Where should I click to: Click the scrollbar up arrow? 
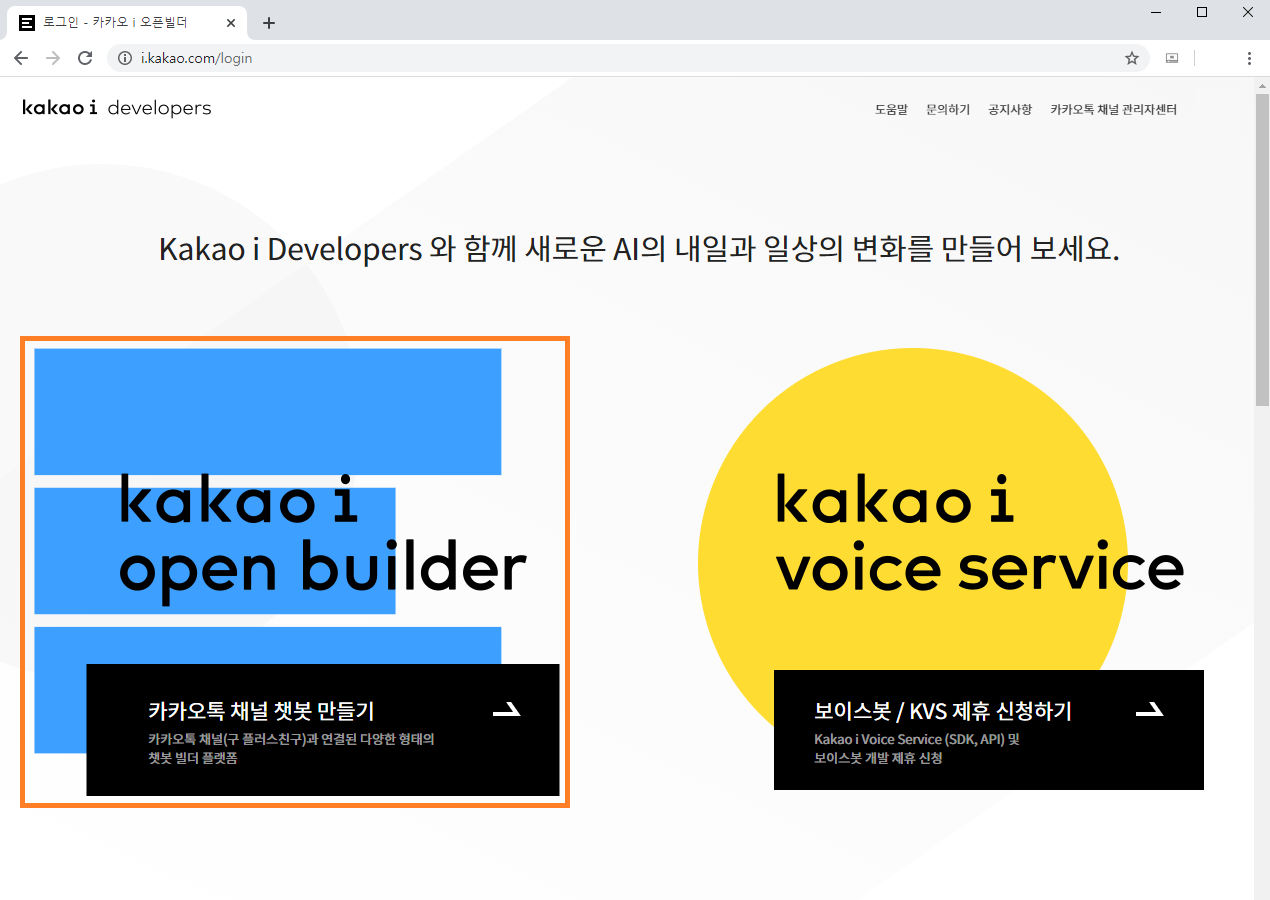click(x=1262, y=86)
